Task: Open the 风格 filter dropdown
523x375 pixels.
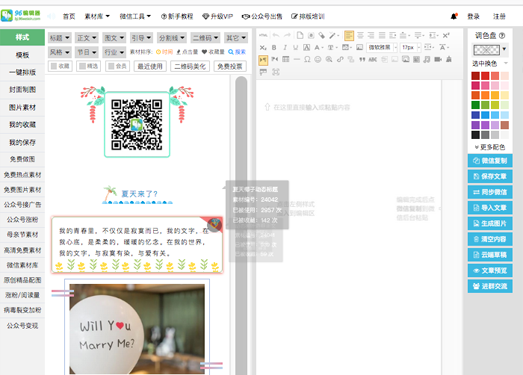Action: tap(59, 52)
